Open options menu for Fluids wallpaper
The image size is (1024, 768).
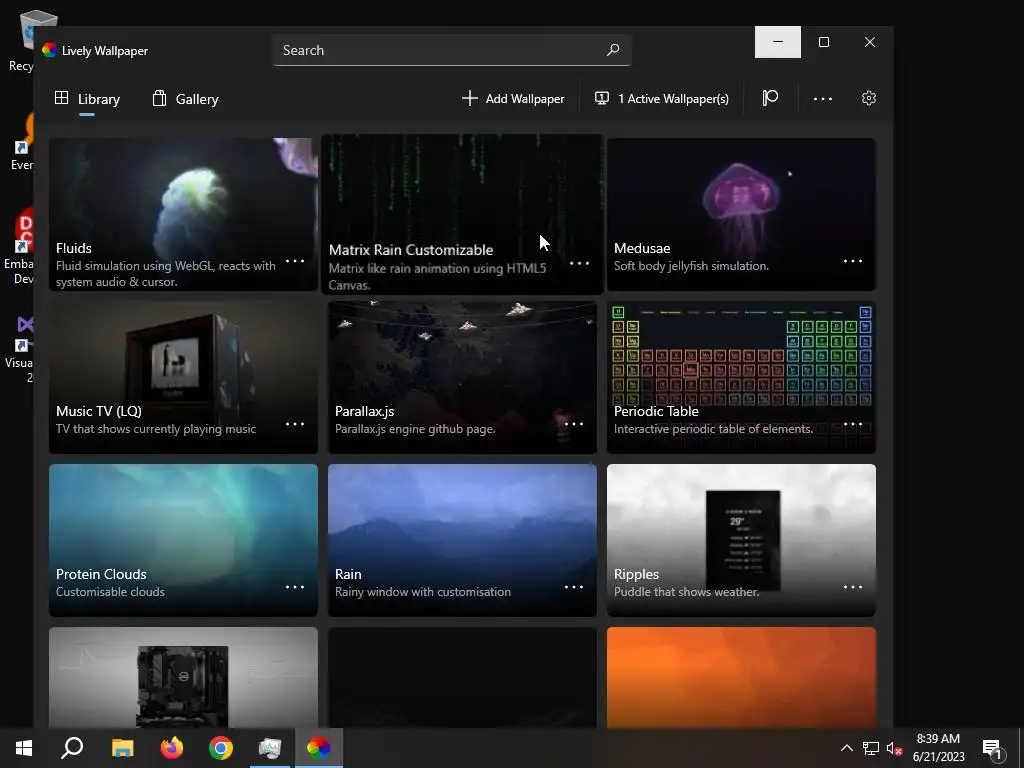pyautogui.click(x=295, y=261)
